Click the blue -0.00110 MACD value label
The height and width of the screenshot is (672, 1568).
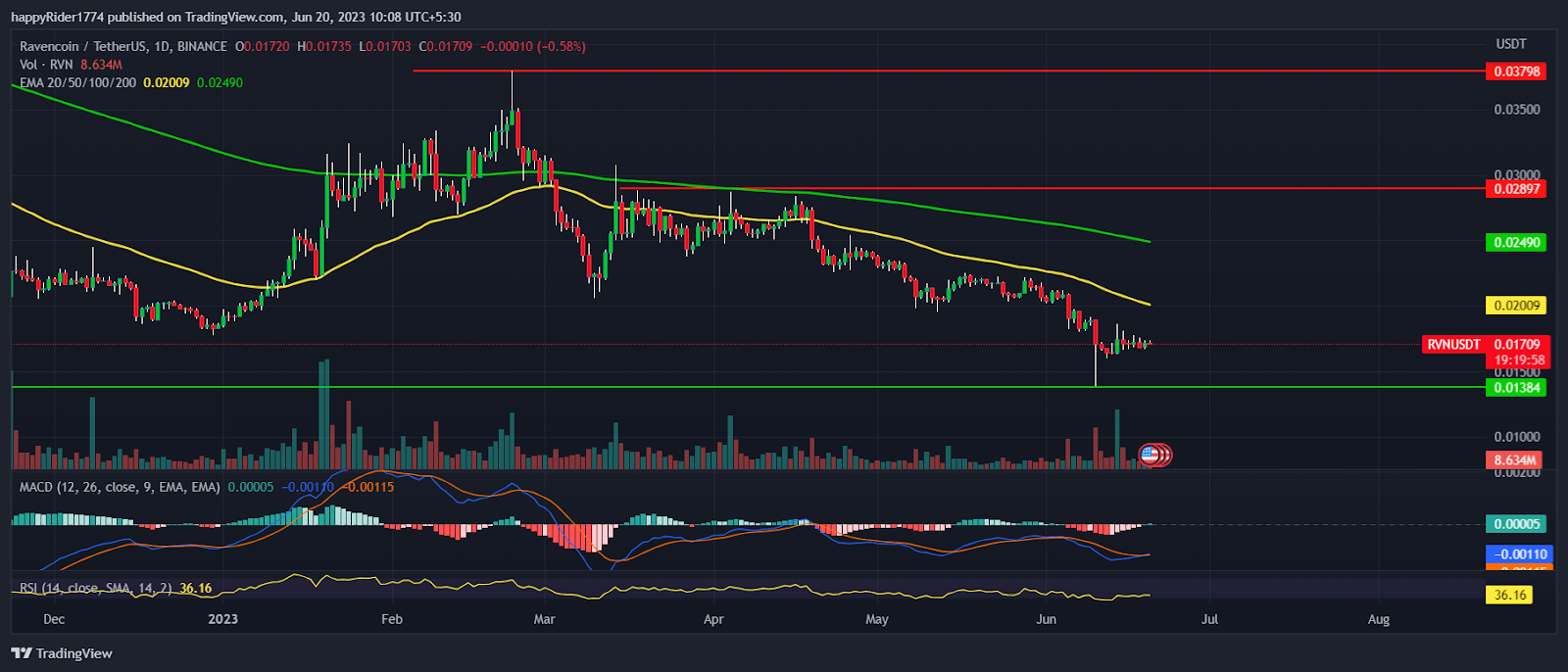1520,554
